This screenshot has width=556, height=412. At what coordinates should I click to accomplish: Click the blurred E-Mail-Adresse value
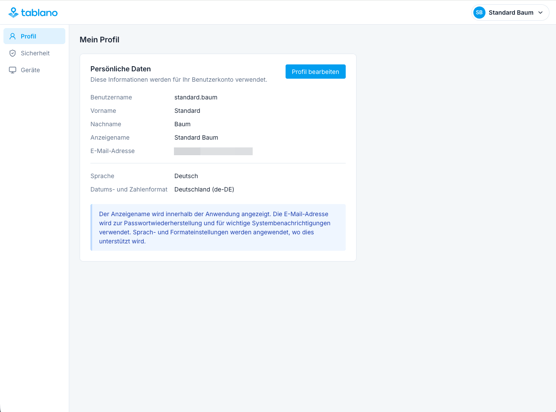tap(213, 151)
